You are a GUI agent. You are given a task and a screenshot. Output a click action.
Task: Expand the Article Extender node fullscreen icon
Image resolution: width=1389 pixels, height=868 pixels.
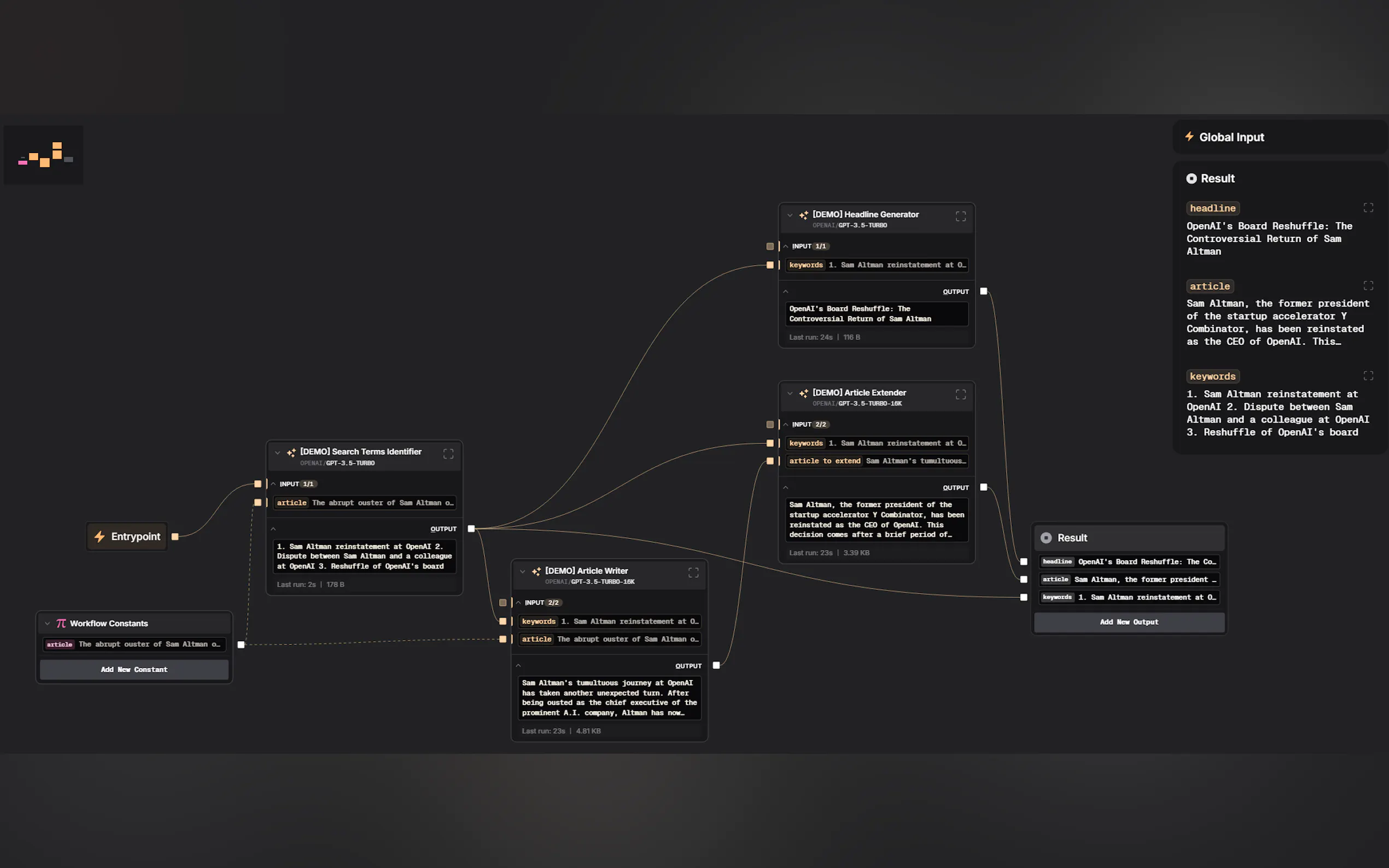tap(960, 395)
